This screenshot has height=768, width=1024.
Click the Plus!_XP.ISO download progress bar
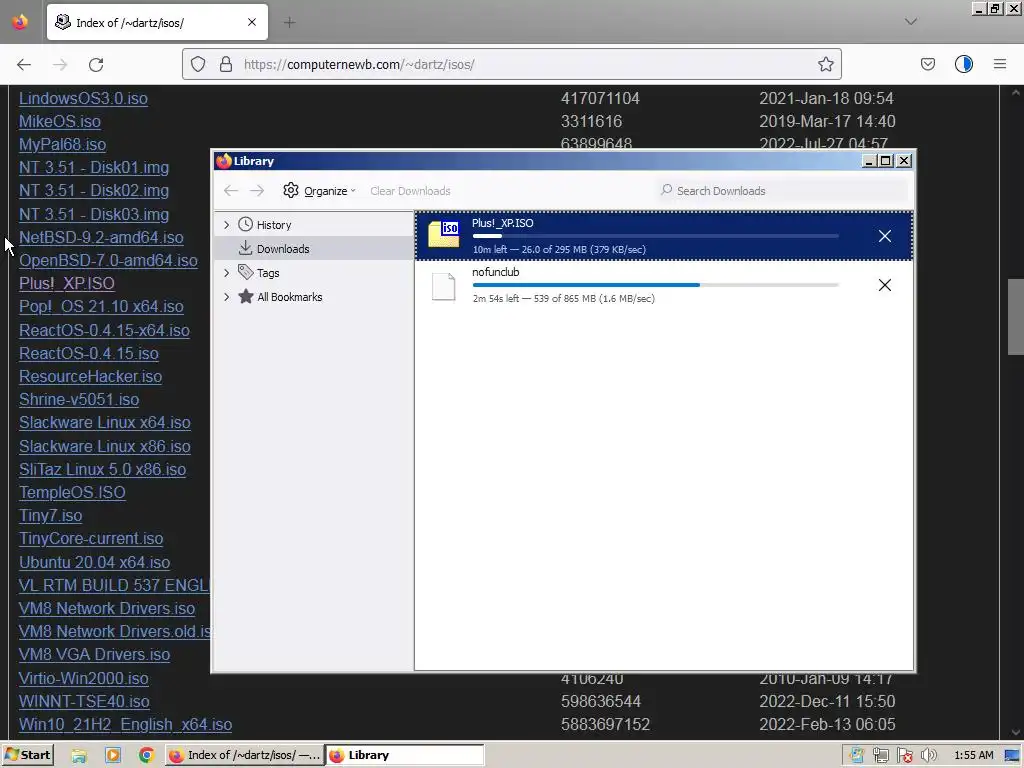656,236
